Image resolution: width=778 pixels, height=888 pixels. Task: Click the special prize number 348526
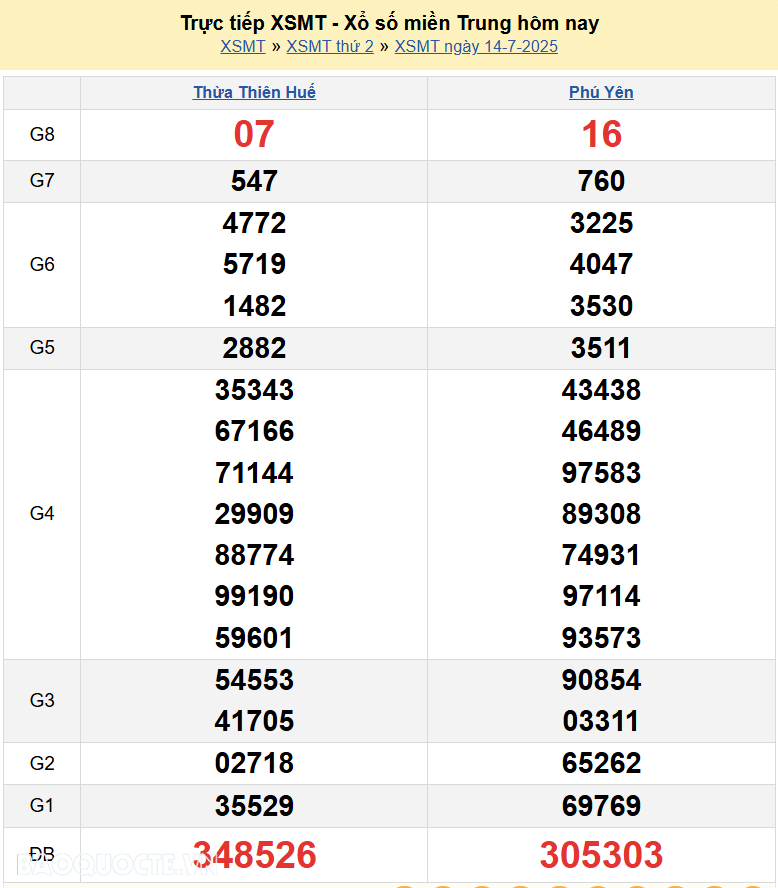tap(254, 855)
